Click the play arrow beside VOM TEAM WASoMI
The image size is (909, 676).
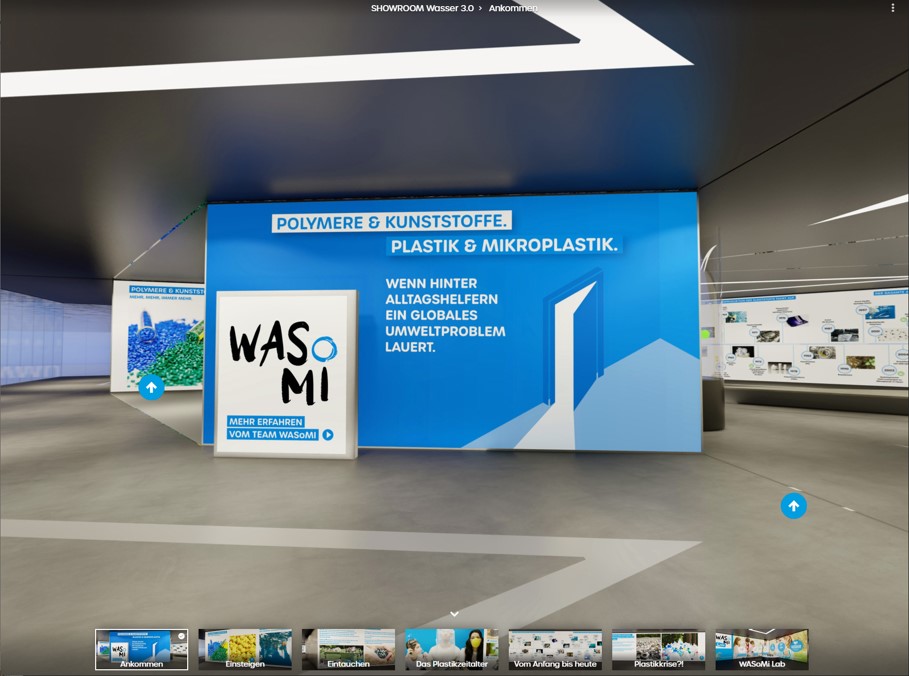(328, 434)
